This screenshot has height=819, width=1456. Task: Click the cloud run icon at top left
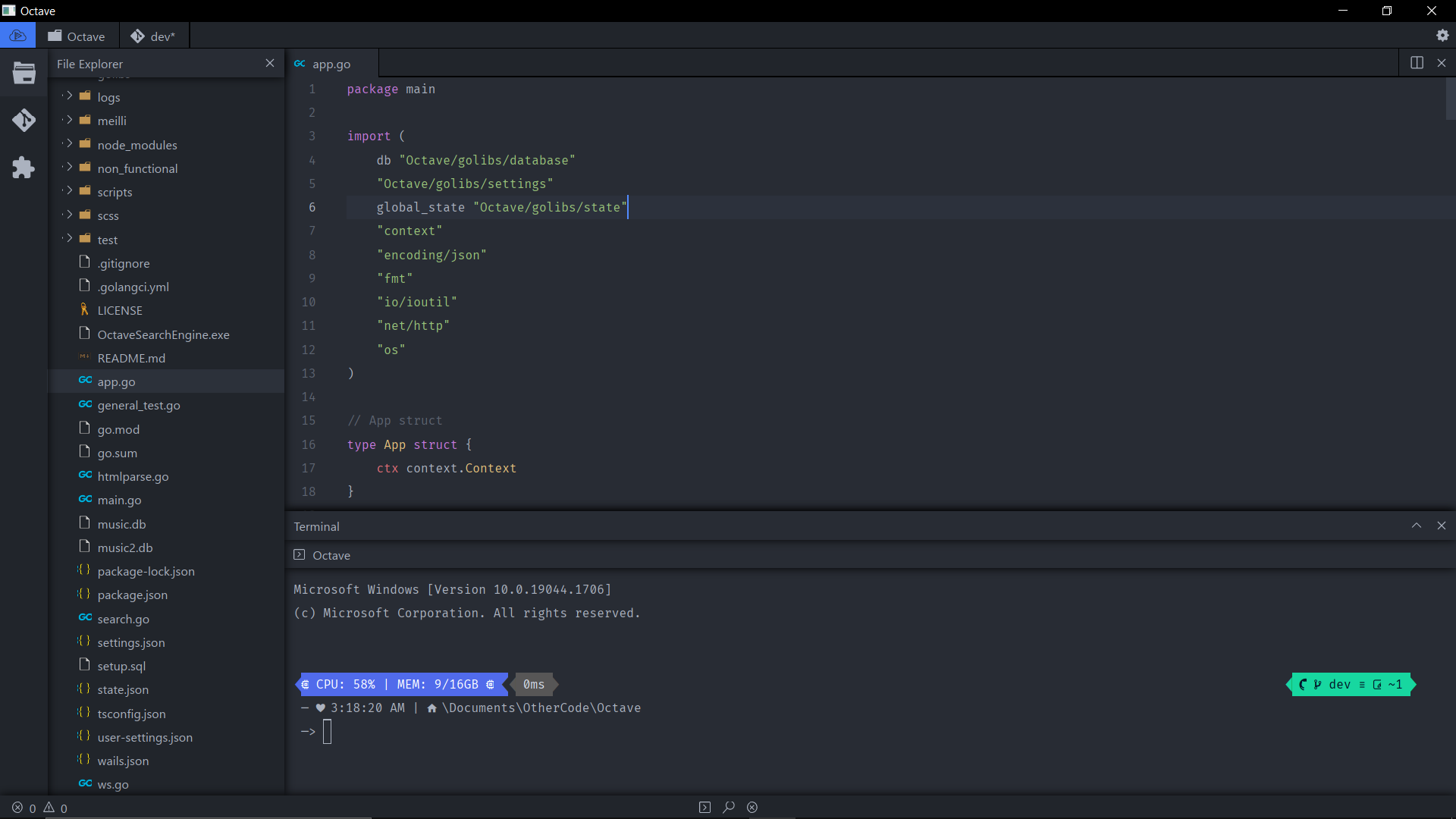click(17, 35)
